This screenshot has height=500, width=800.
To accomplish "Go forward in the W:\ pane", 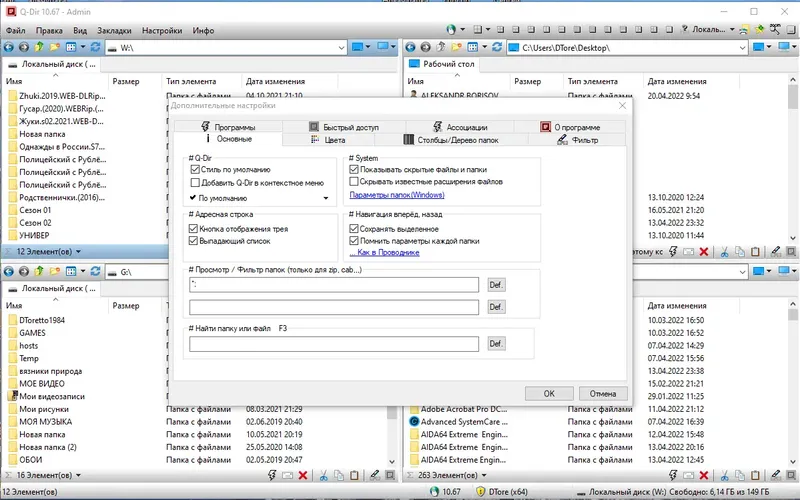I will pos(23,47).
